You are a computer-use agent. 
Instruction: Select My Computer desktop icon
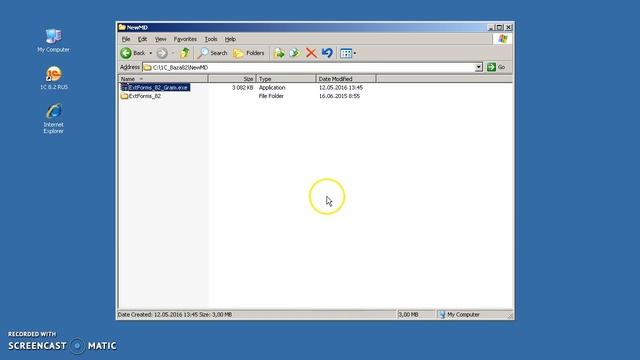[x=53, y=40]
